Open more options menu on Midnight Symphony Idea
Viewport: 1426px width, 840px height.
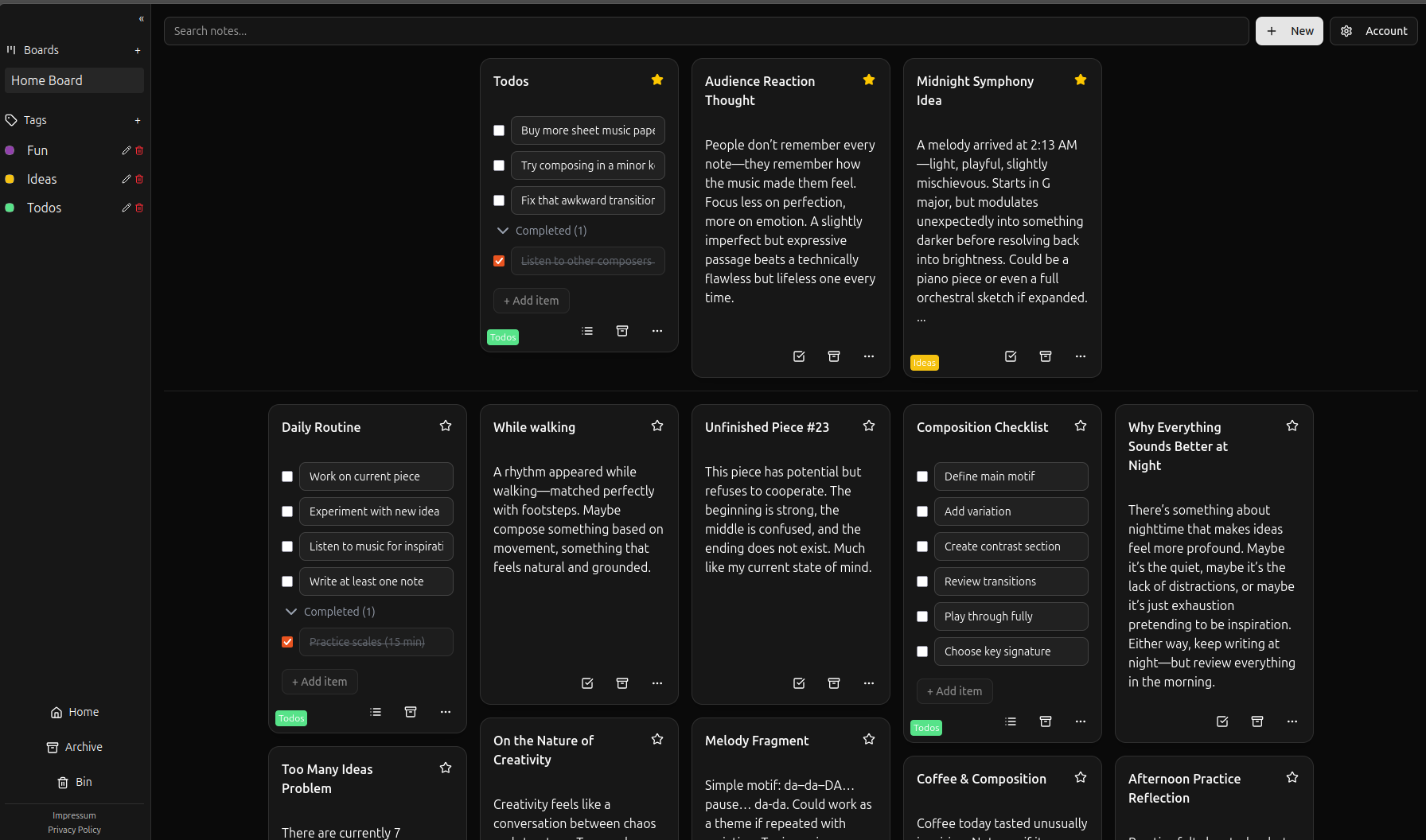coord(1081,356)
